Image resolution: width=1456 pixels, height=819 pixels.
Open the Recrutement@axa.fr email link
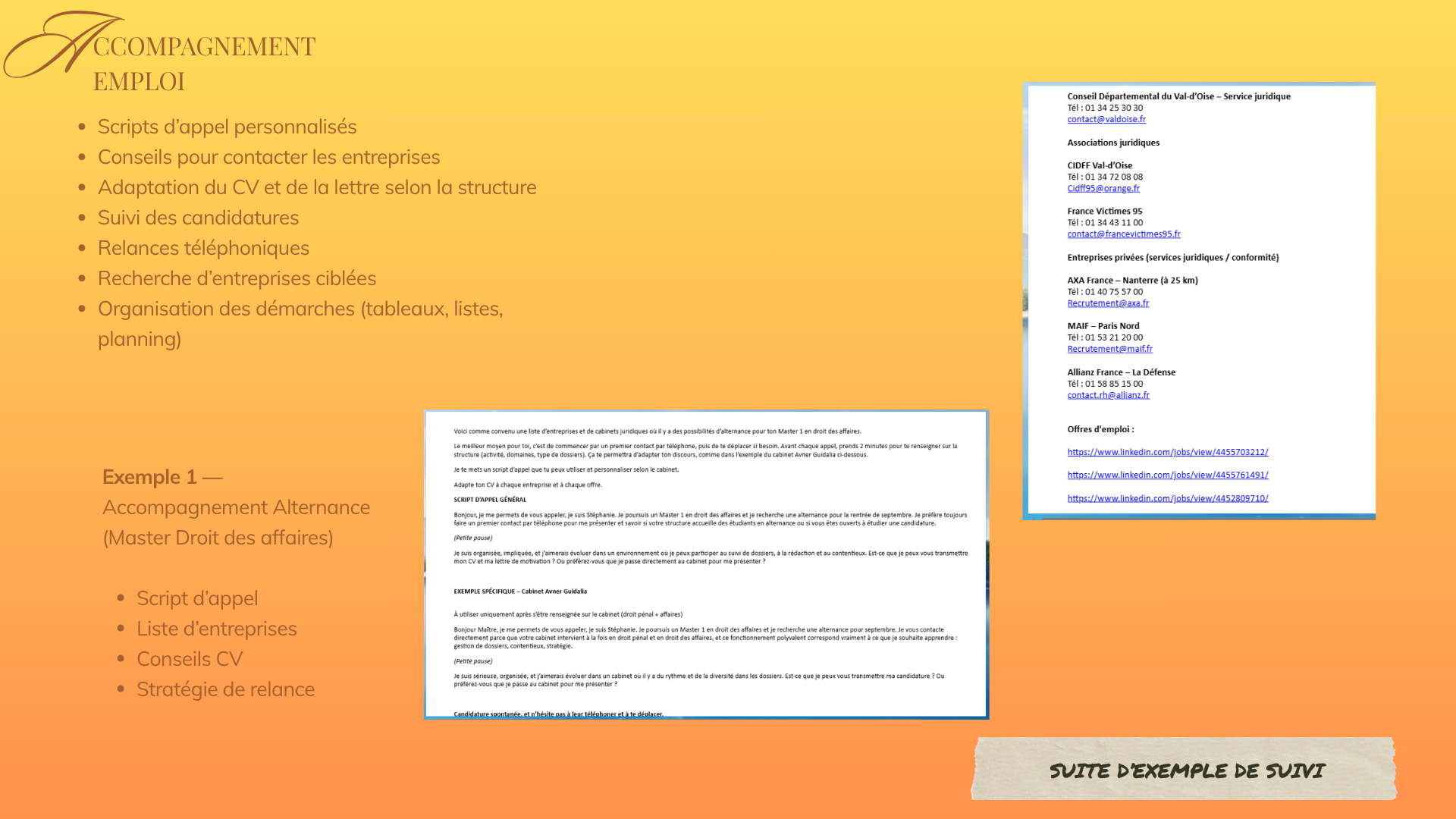click(1108, 303)
